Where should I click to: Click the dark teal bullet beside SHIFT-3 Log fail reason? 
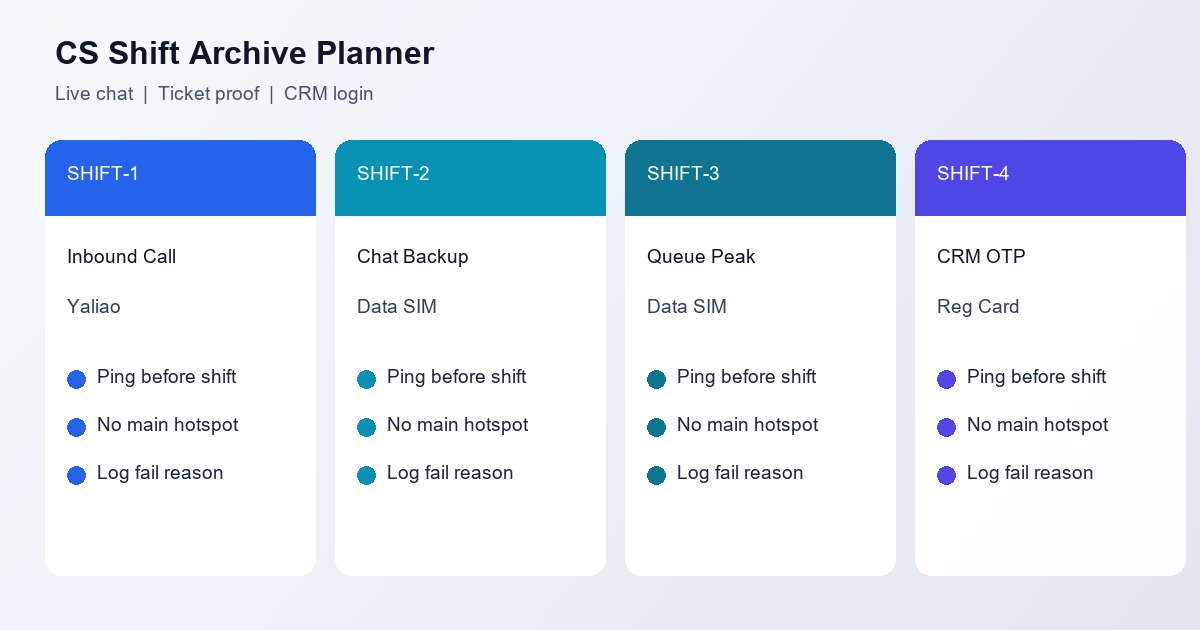pos(656,475)
